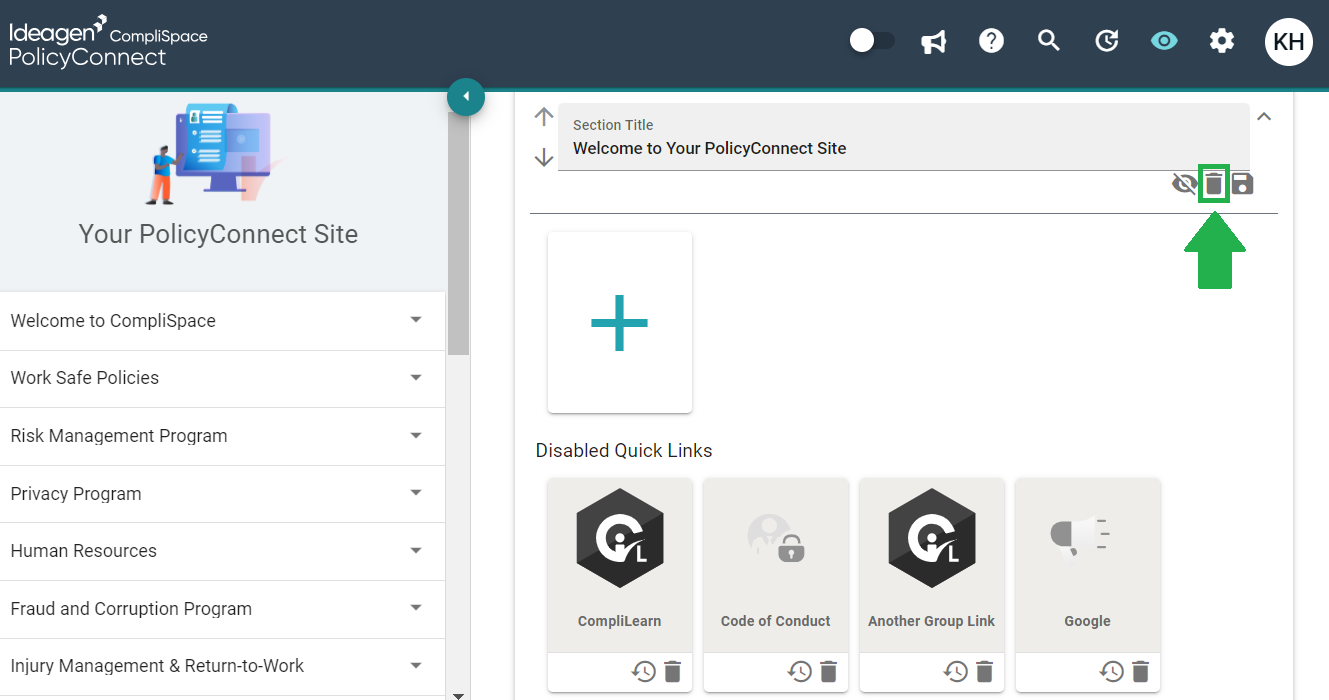Delete Another Group Link using trash icon
Viewport: 1329px width, 700px height.
[985, 672]
